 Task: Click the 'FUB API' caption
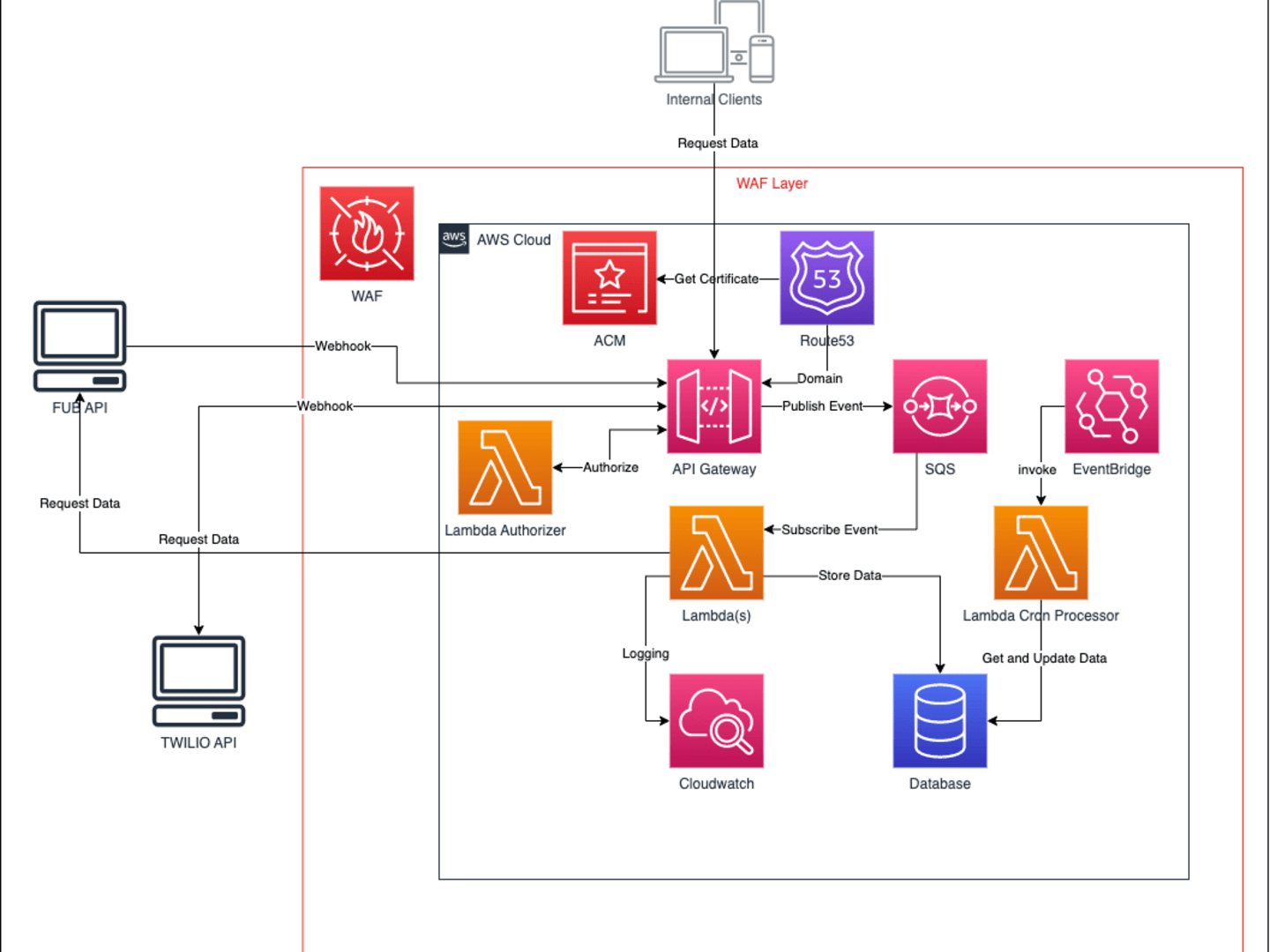(79, 408)
